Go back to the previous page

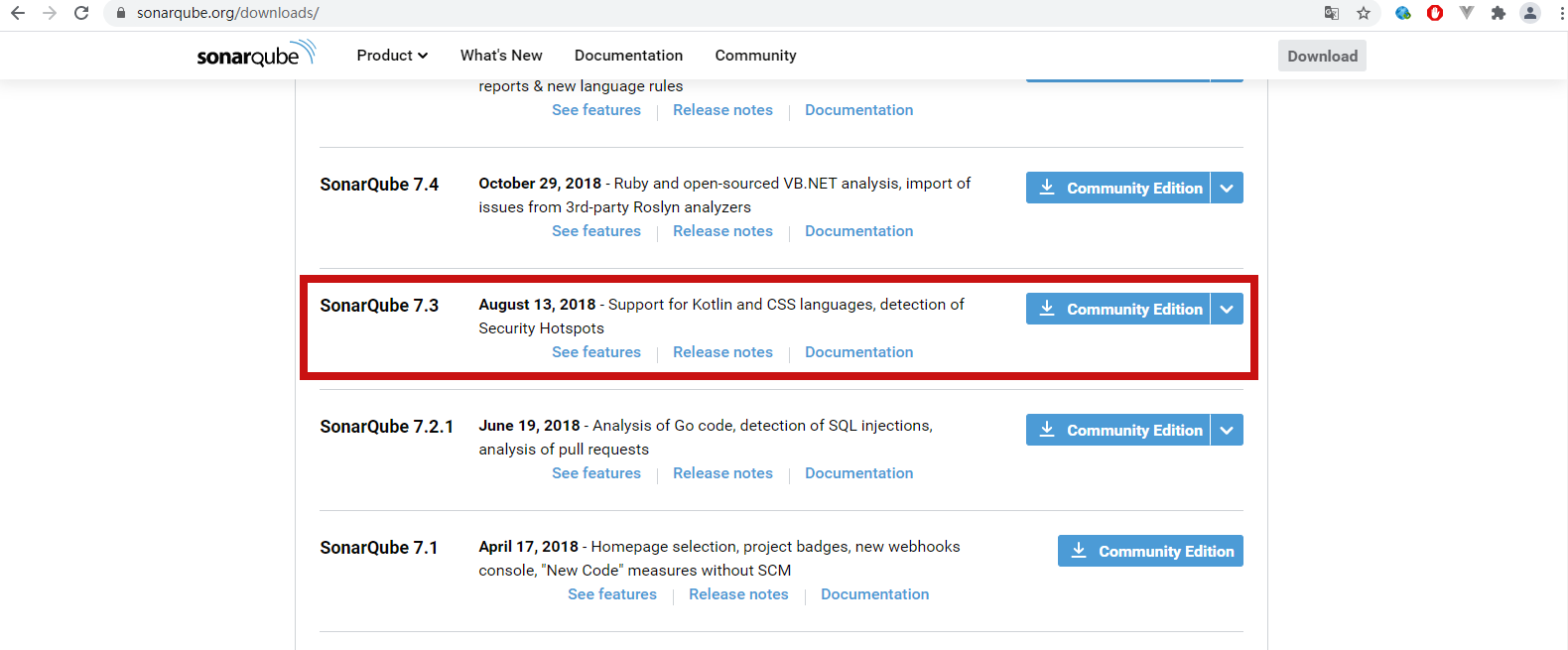click(18, 13)
